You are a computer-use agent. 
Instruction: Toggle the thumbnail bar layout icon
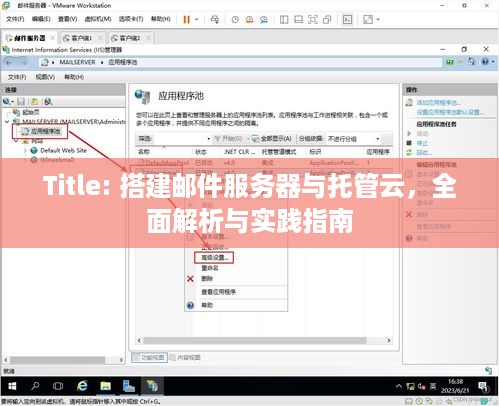(x=298, y=20)
